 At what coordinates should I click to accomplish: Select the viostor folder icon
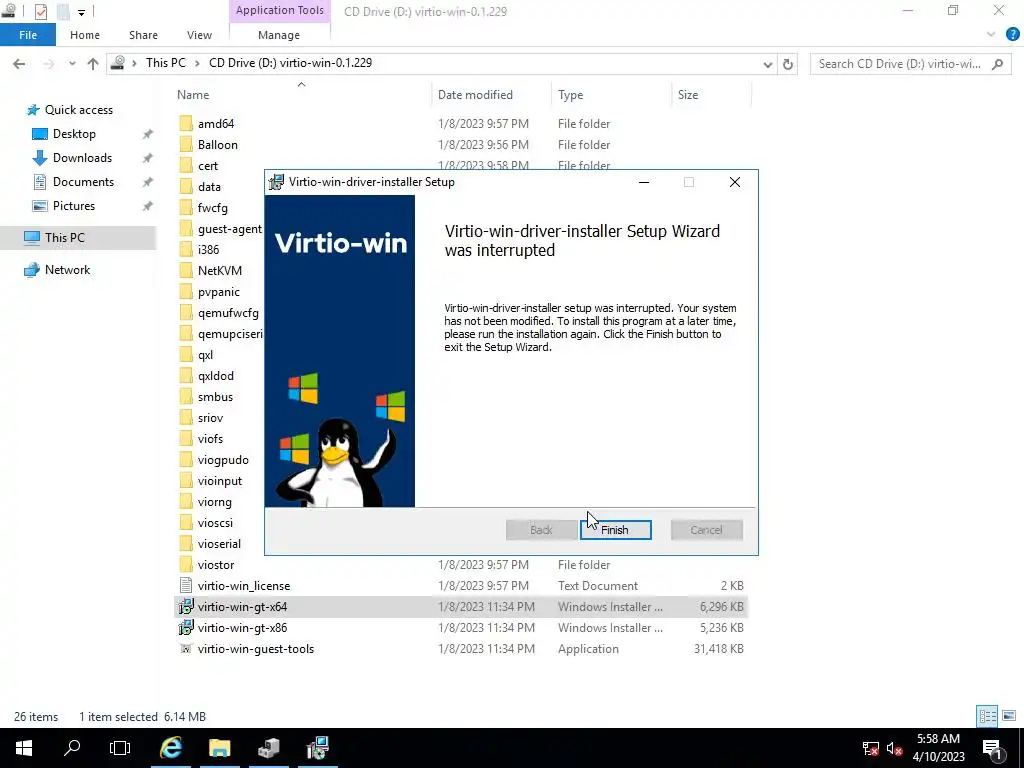[x=186, y=565]
